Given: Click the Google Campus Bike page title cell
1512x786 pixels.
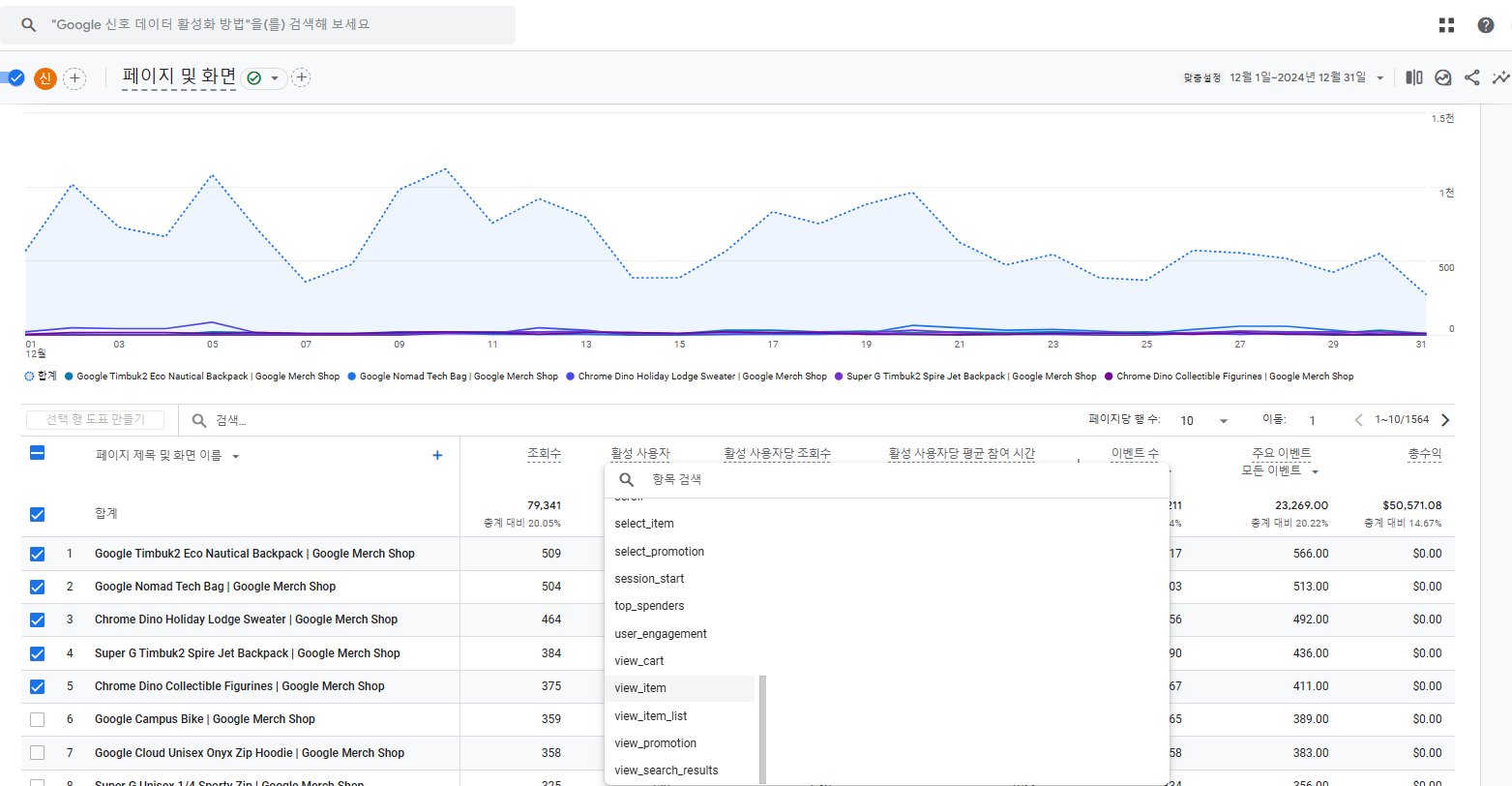Looking at the screenshot, I should pos(205,719).
